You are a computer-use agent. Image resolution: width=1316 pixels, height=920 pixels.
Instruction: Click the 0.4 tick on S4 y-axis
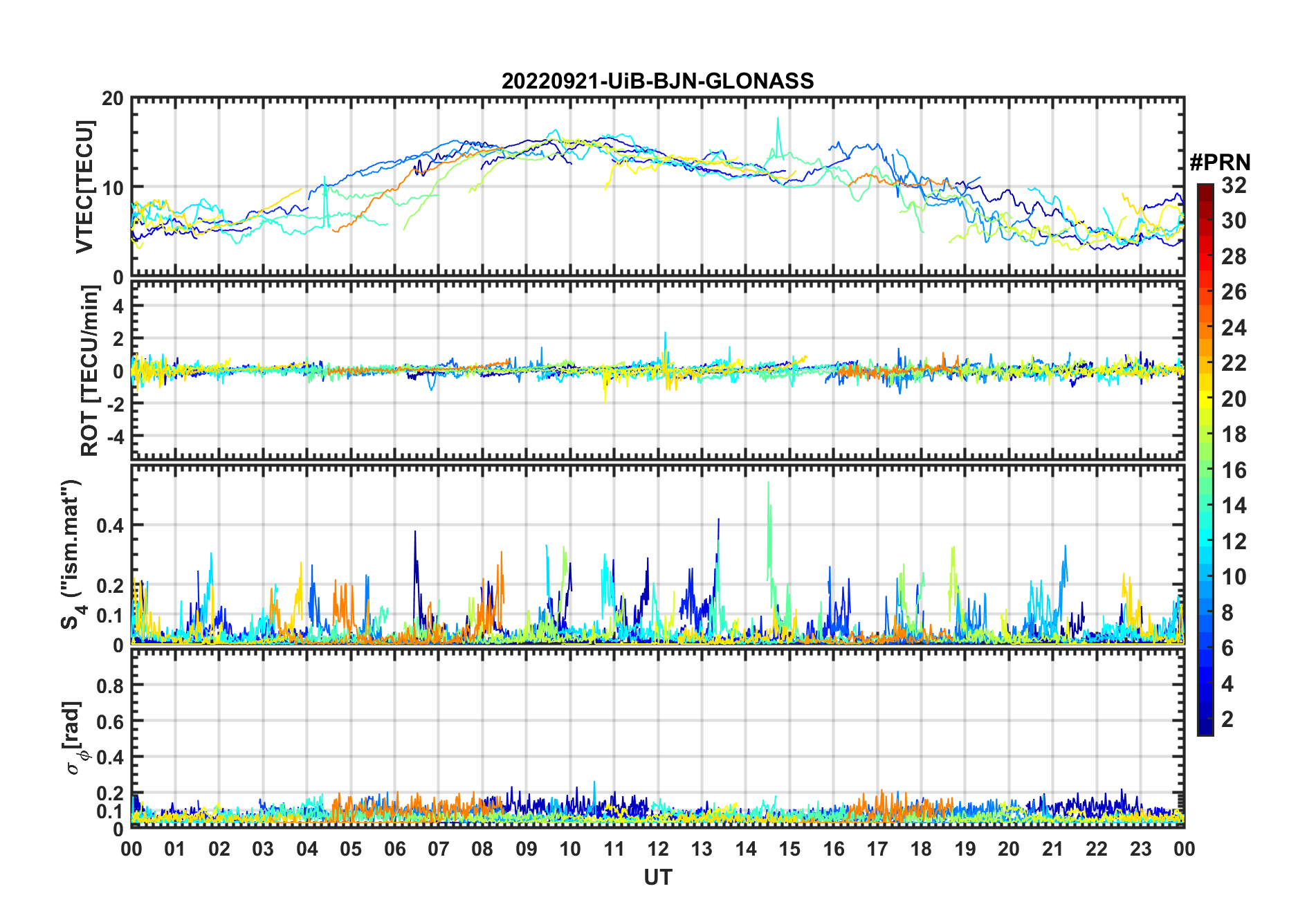(x=110, y=525)
